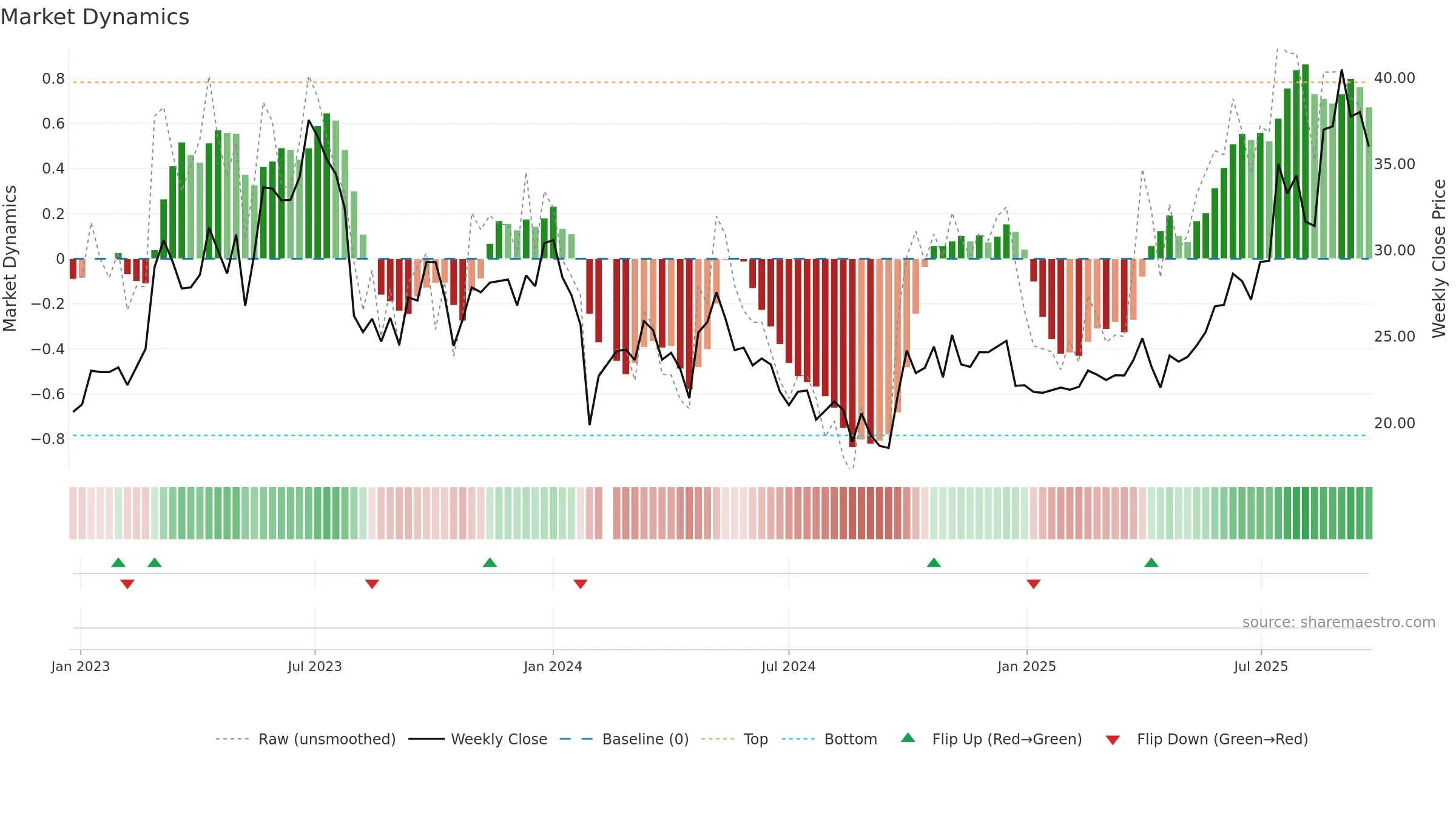Screen dimensions: 1456x819
Task: Click the Top legend entry
Action: click(x=735, y=739)
